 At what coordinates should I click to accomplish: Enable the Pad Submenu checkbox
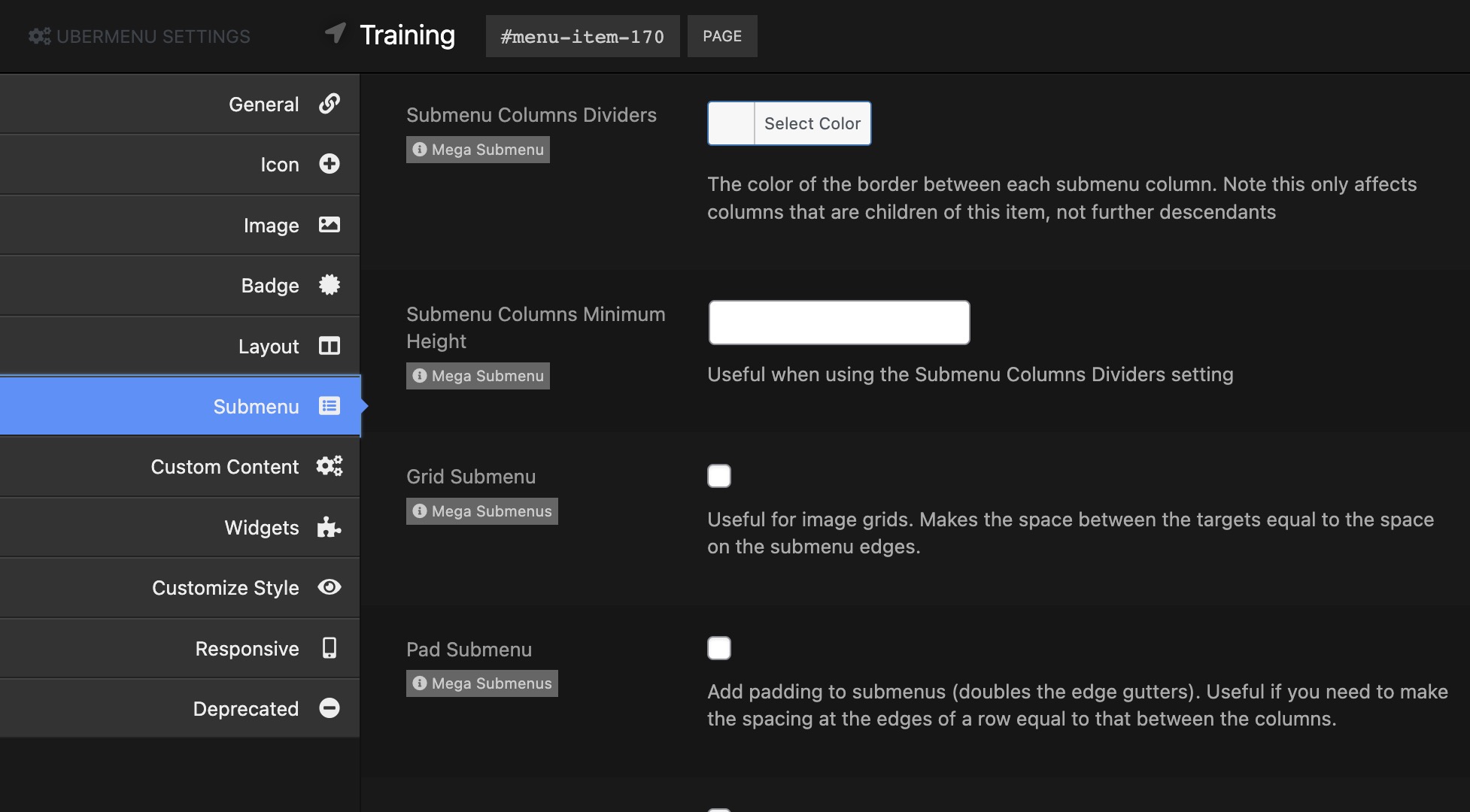point(718,648)
